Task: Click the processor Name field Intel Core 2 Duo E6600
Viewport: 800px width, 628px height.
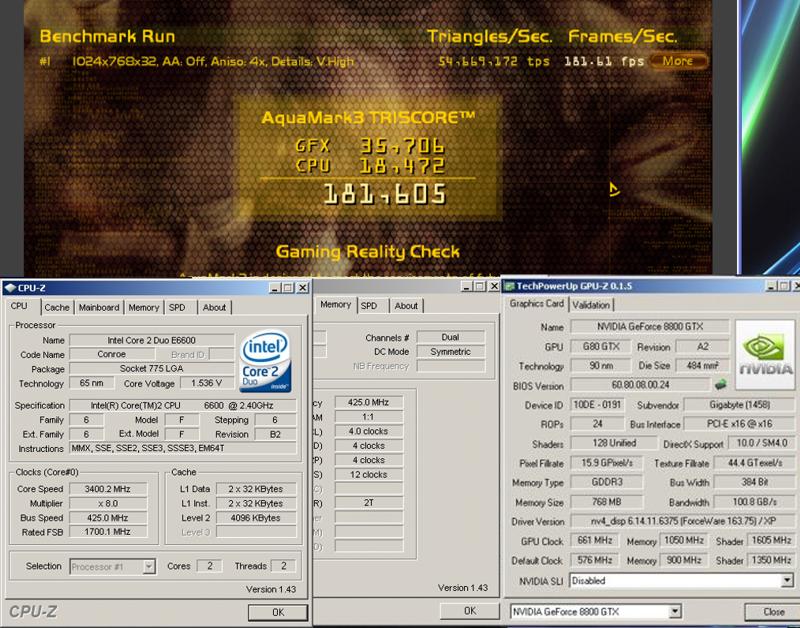Action: (x=152, y=340)
